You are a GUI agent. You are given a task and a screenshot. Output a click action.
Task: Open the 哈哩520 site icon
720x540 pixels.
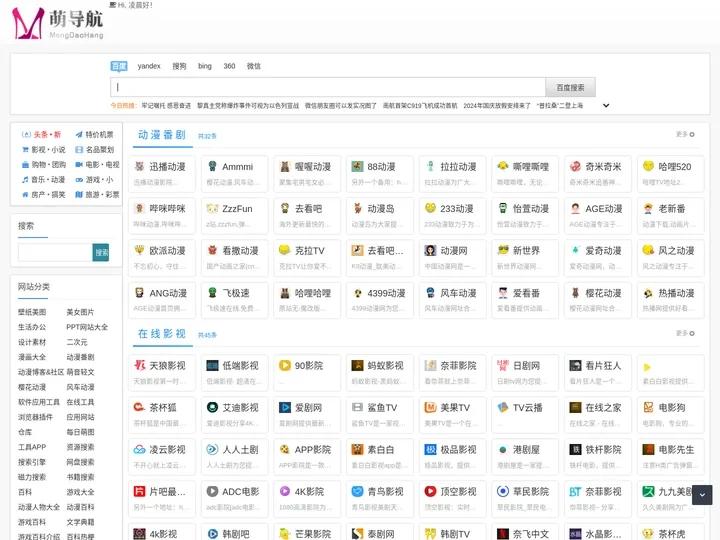click(x=648, y=166)
